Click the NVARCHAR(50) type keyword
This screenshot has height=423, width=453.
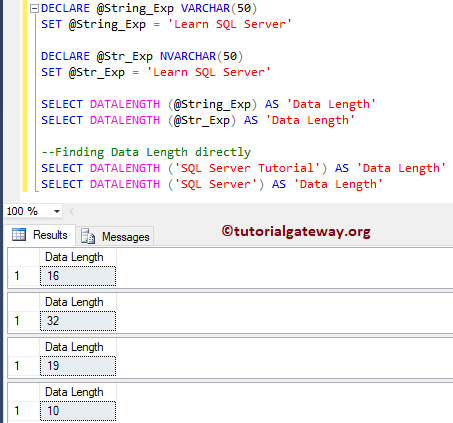pos(202,56)
